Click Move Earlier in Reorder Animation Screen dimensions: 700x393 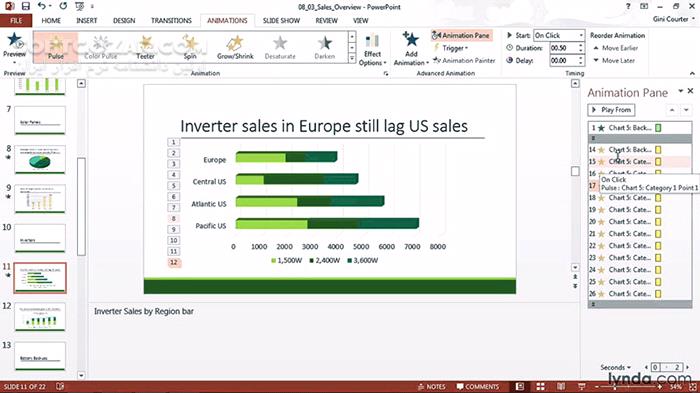pyautogui.click(x=615, y=48)
